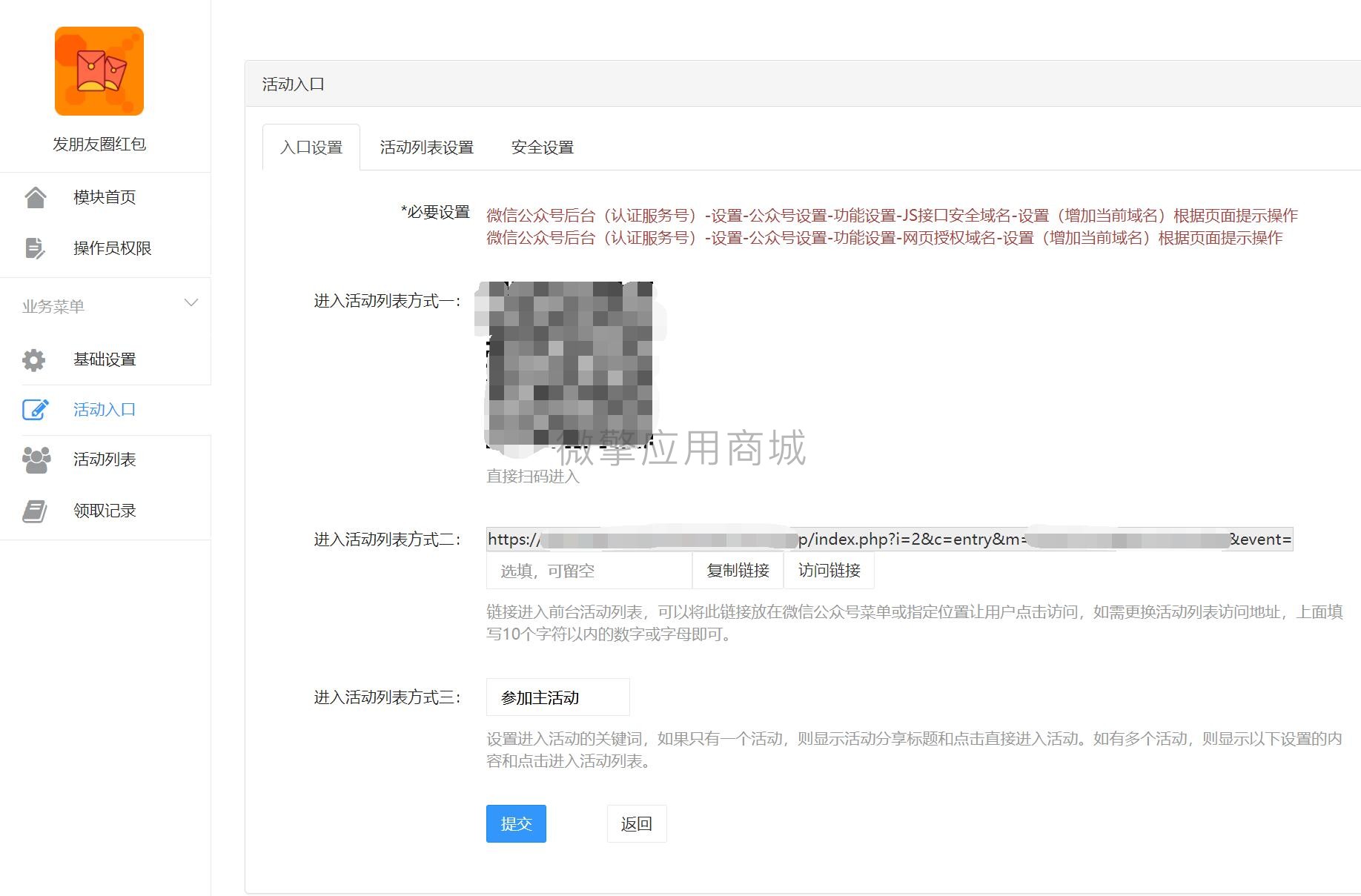Click the 链接进入前台活动列表 help text
Viewport: 1361px width, 896px height.
pyautogui.click(x=915, y=623)
